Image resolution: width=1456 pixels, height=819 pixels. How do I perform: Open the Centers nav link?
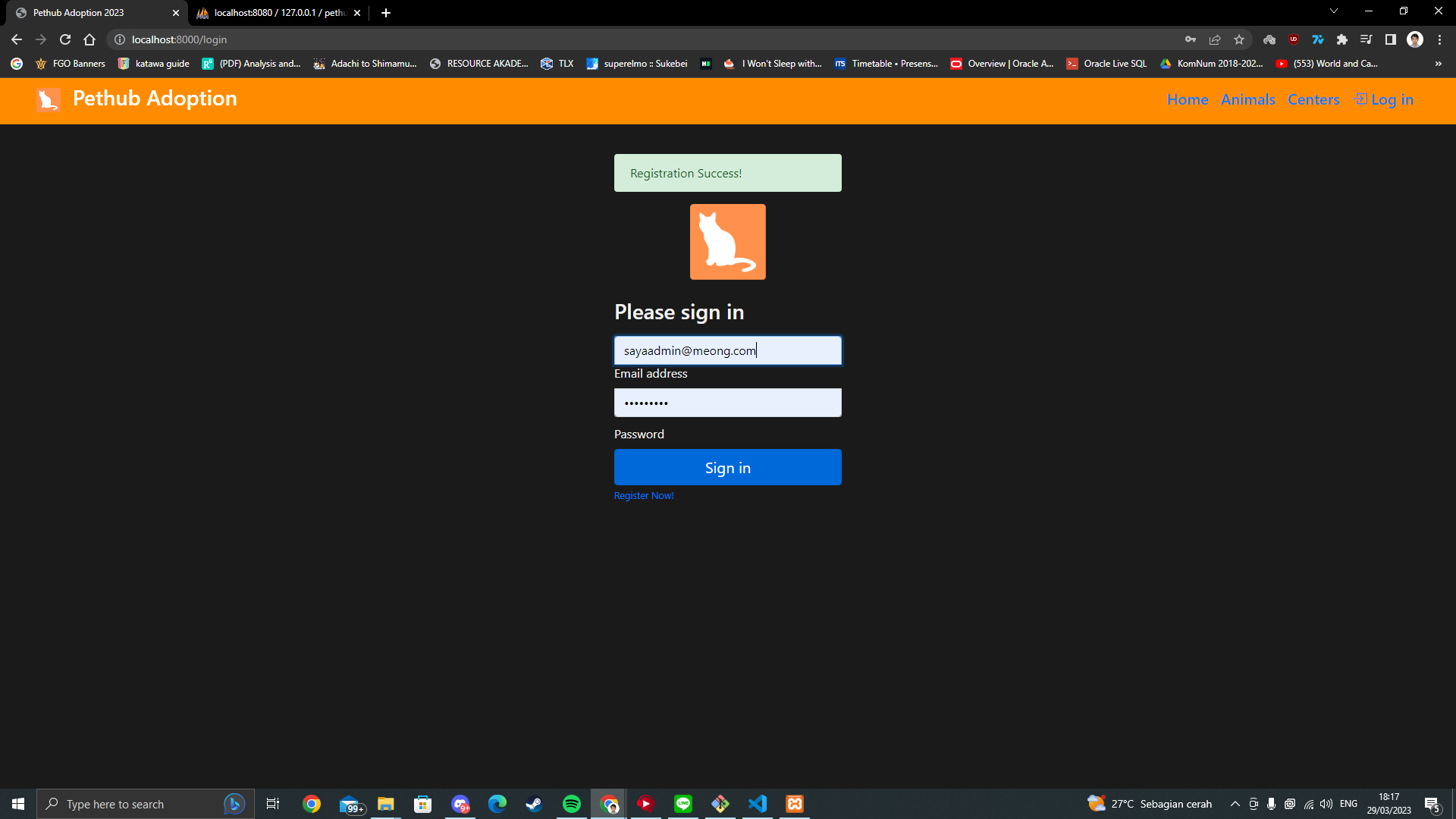(1313, 99)
